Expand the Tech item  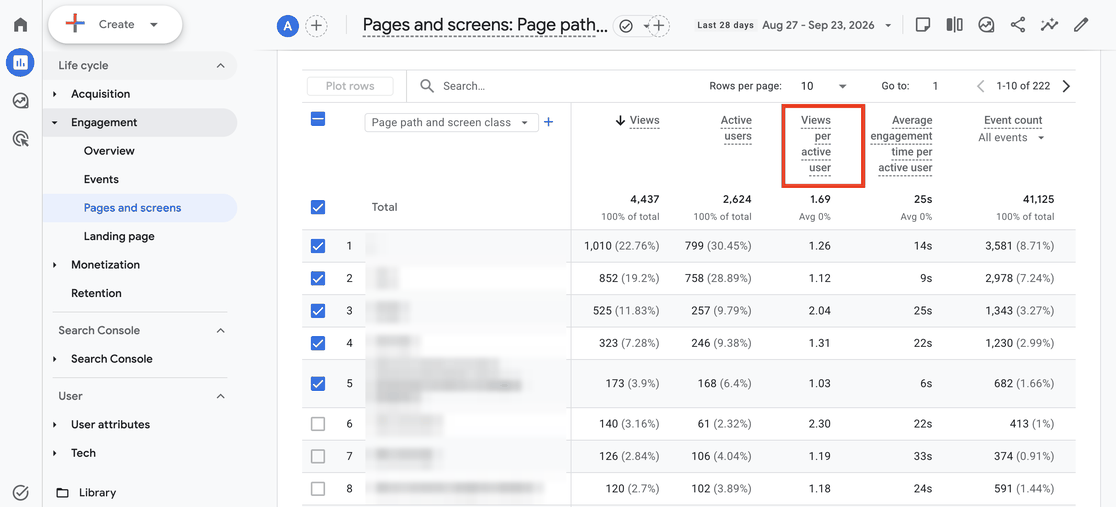click(x=55, y=453)
